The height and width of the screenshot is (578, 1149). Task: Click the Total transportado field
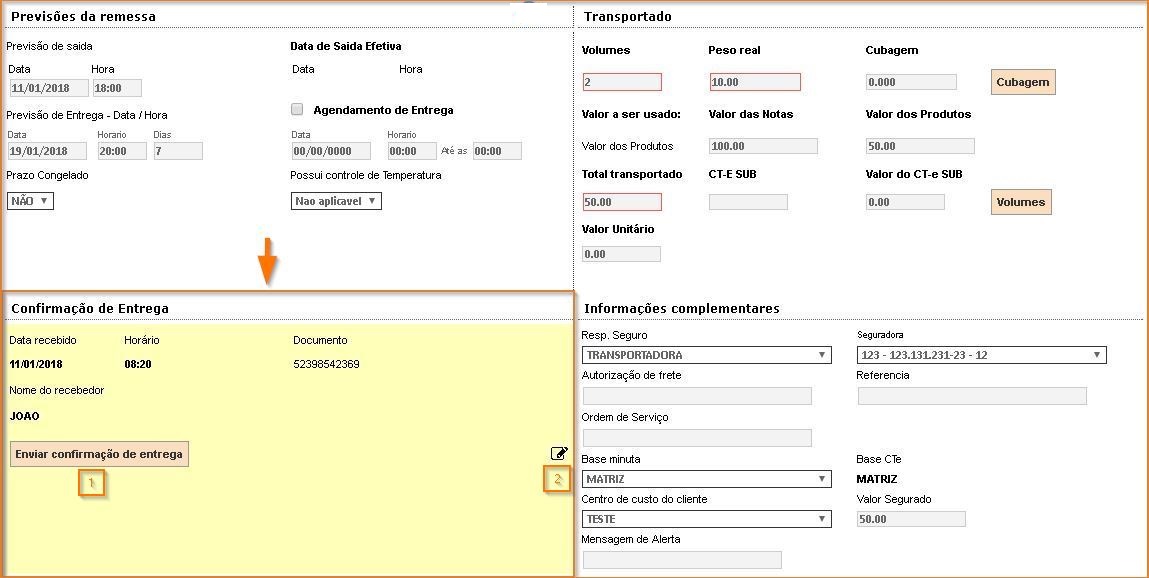pos(622,202)
